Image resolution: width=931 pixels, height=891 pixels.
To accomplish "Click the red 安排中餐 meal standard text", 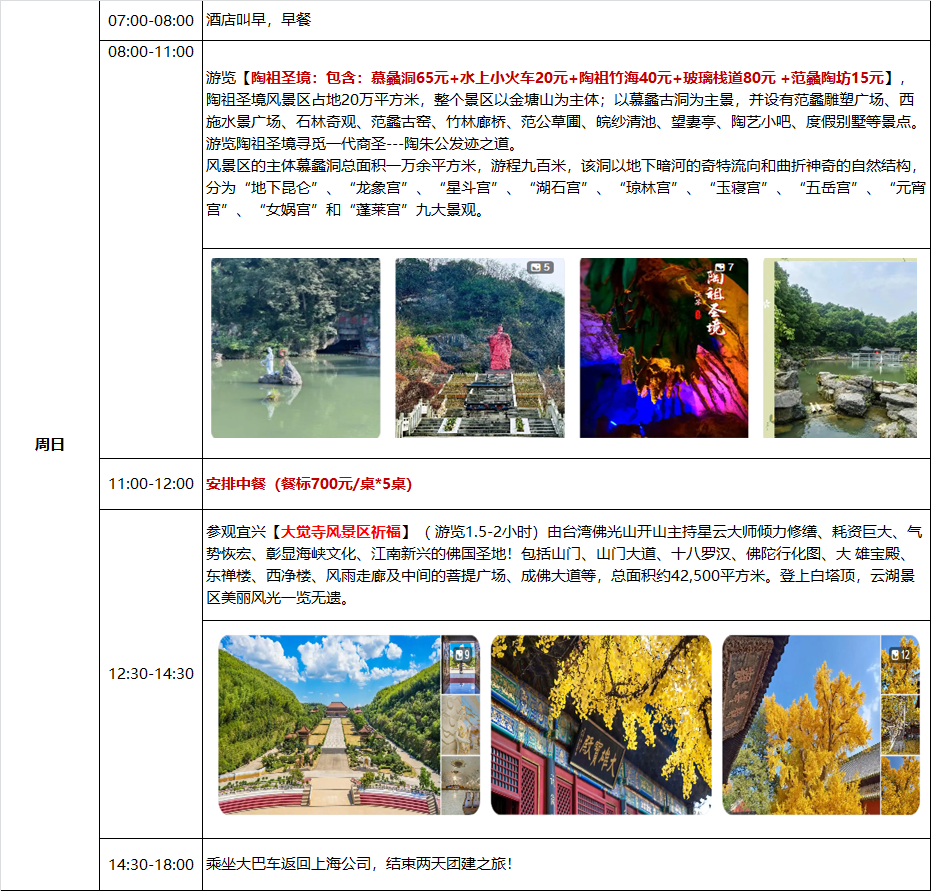I will click(309, 484).
